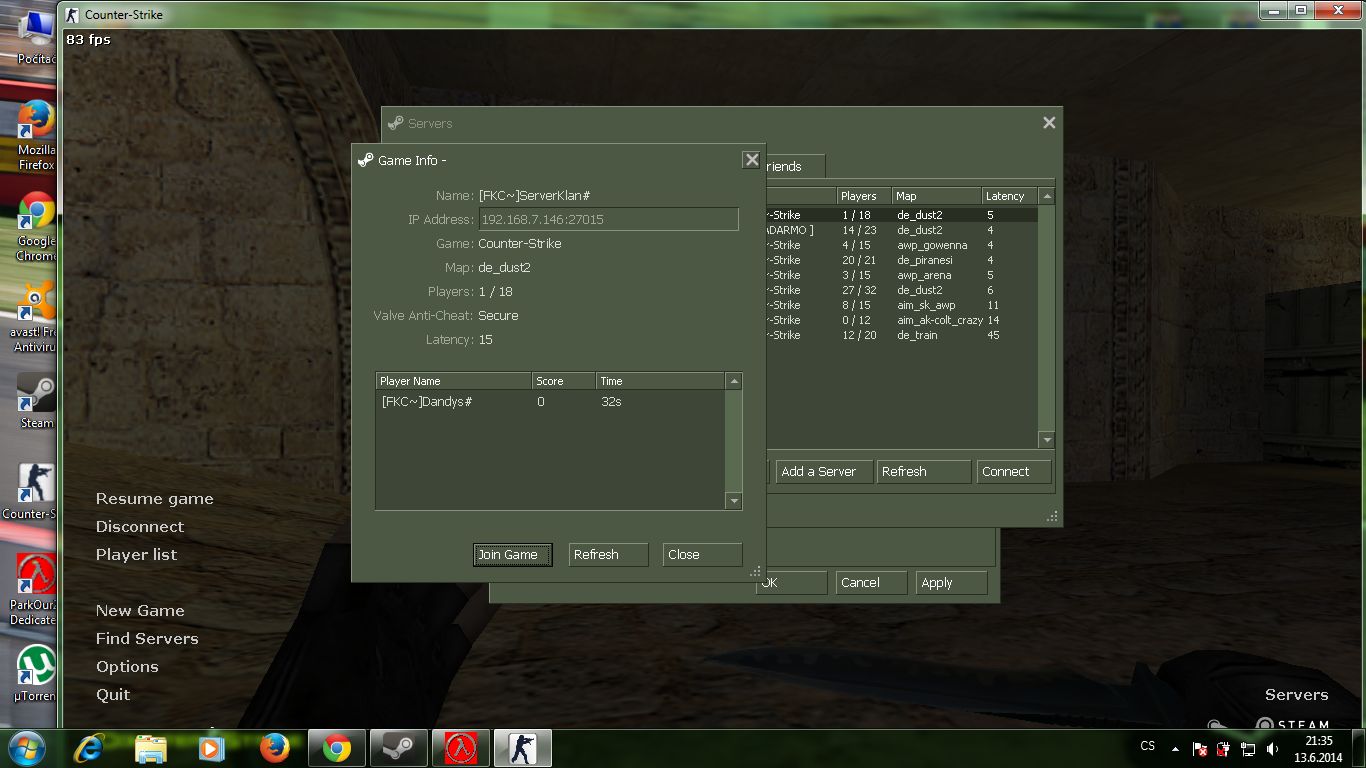
Task: Click the Join Game button
Action: tap(513, 554)
